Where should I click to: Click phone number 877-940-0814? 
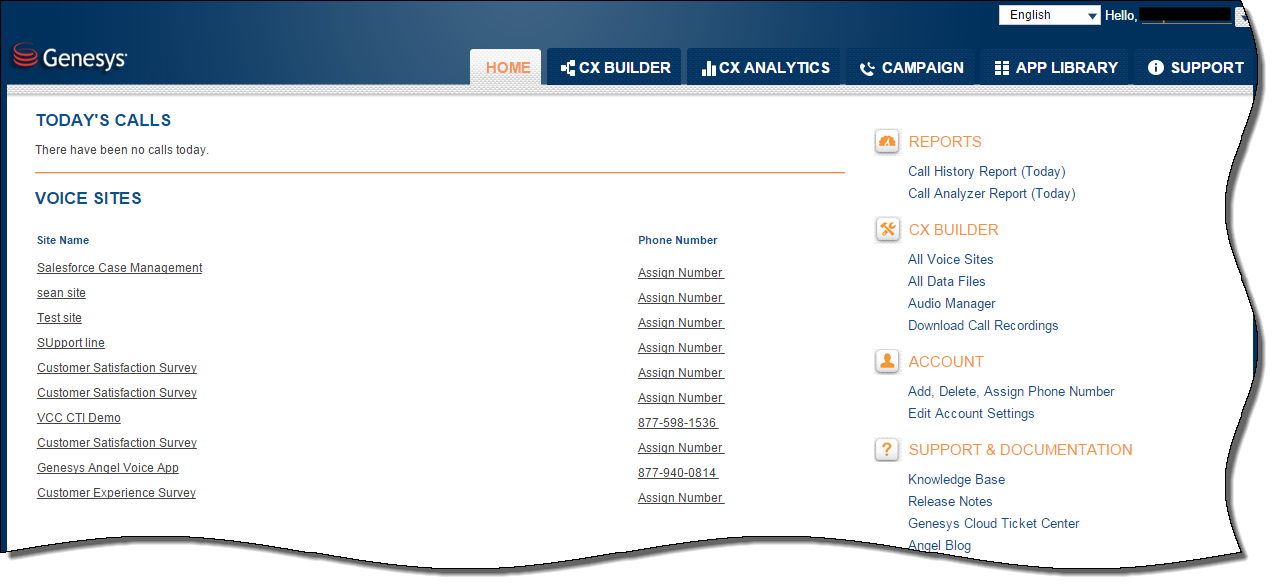coord(677,473)
